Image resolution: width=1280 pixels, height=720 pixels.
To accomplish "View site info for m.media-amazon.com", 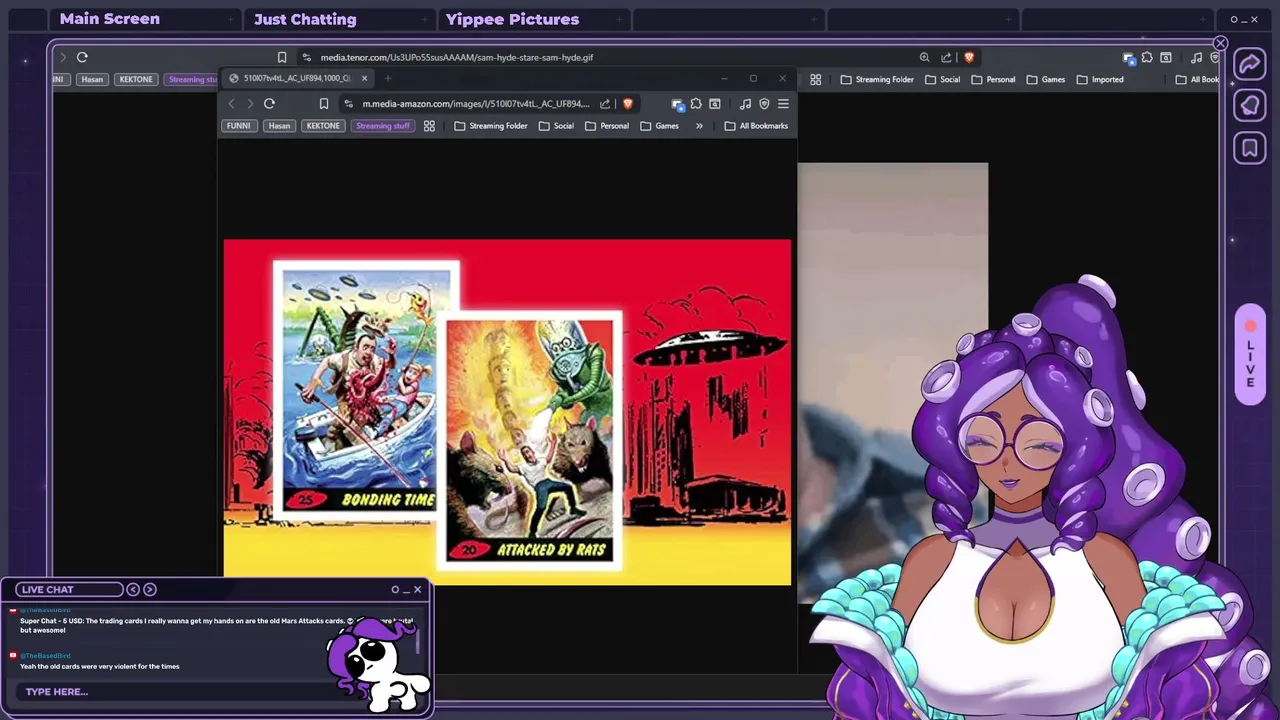I will pos(348,104).
